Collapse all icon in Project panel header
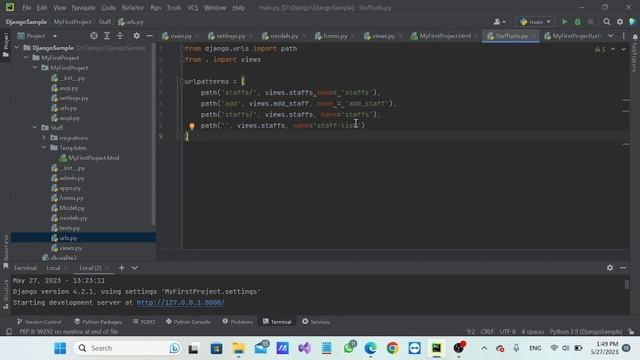640x360 pixels. click(120, 36)
